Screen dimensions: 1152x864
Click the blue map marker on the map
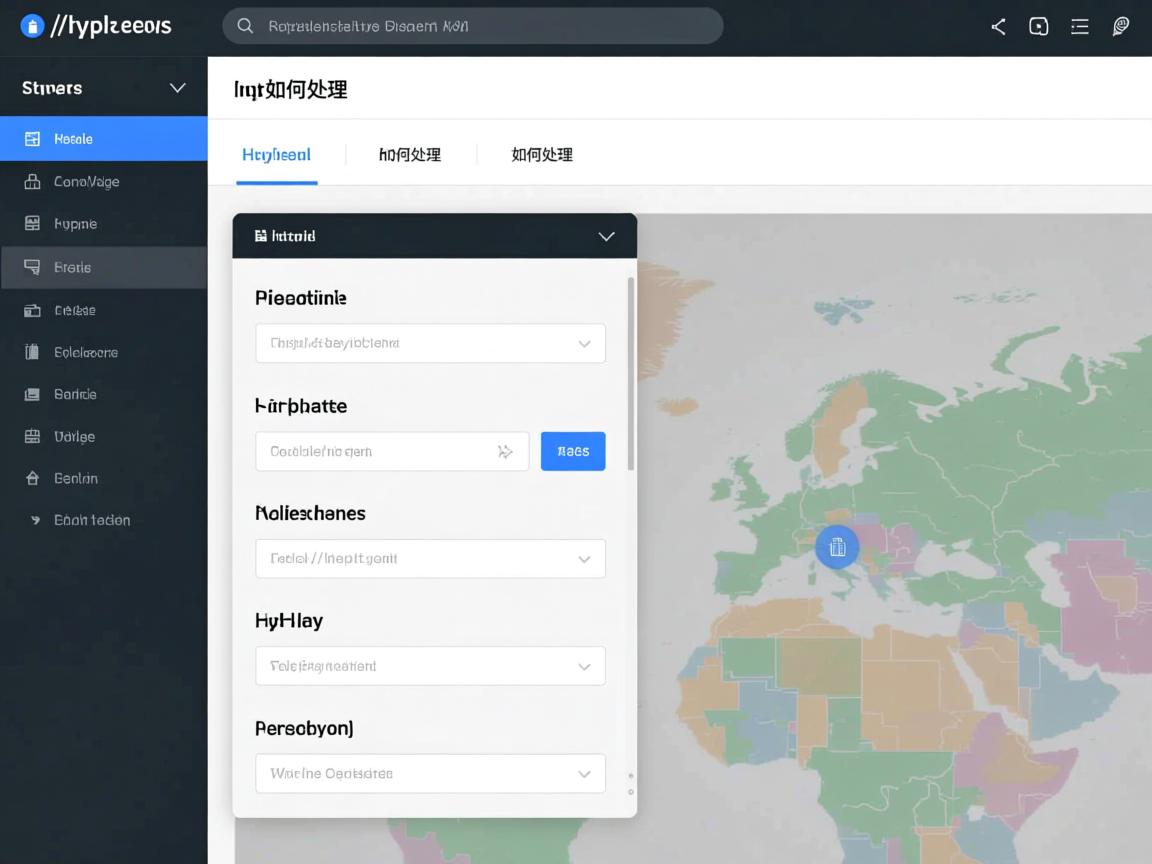pos(837,547)
